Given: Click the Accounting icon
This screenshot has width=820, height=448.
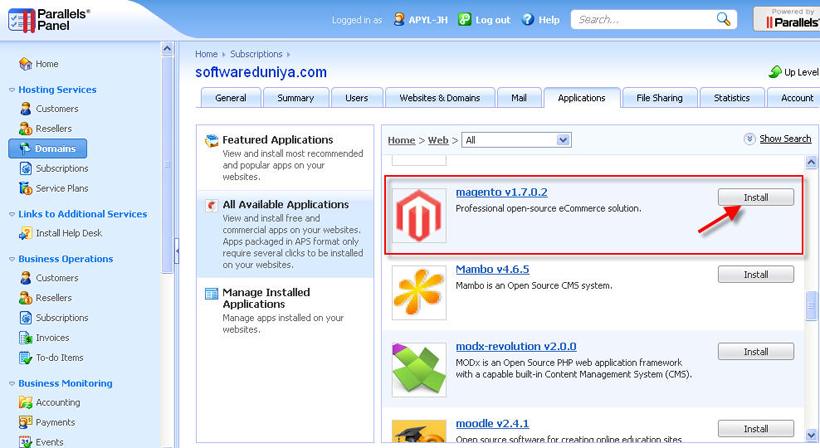Looking at the screenshot, I should pyautogui.click(x=25, y=403).
